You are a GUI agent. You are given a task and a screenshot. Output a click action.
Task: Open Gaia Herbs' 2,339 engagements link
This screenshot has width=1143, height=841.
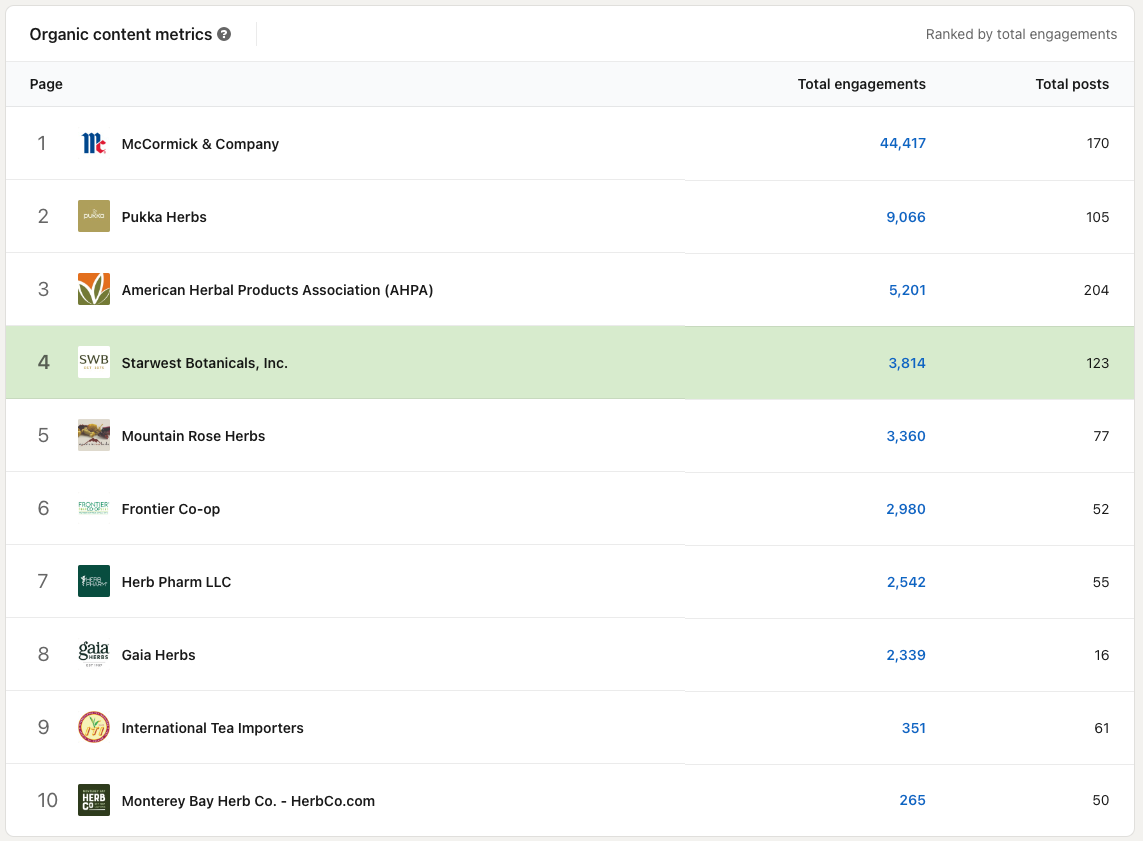[905, 655]
